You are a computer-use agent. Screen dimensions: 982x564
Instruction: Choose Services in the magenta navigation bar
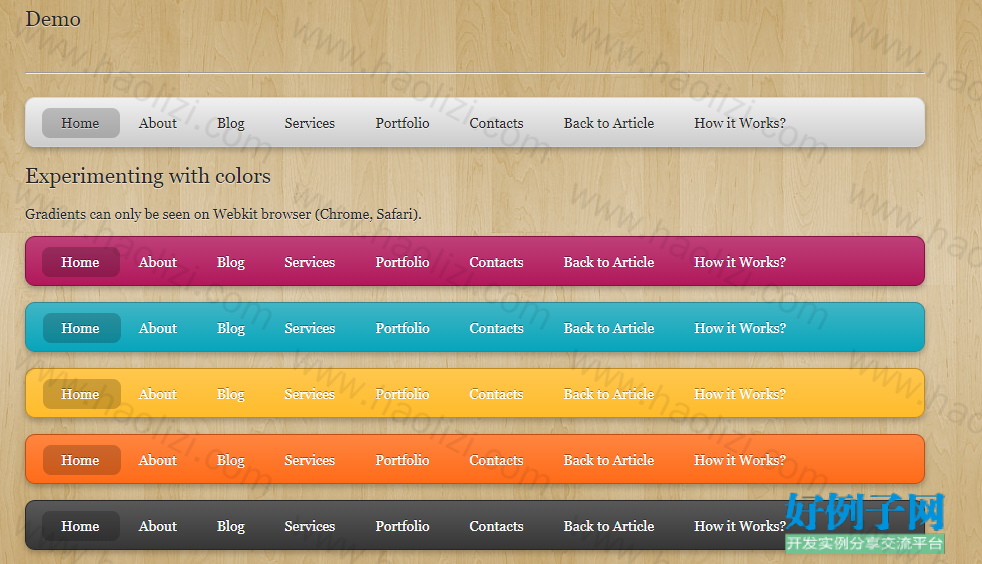click(309, 262)
